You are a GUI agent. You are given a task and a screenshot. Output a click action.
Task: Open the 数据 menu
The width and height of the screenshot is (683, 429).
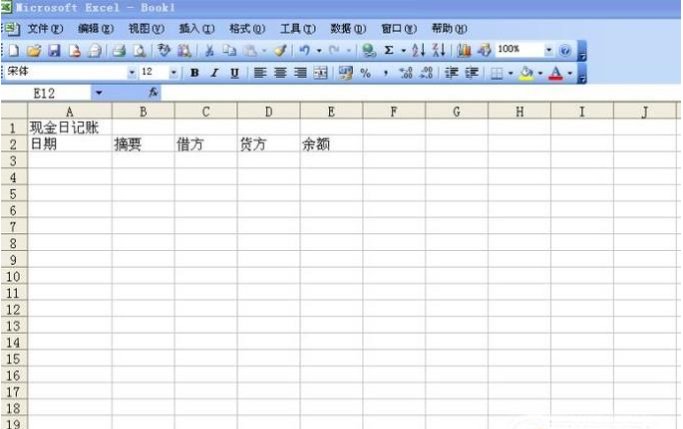tap(348, 29)
